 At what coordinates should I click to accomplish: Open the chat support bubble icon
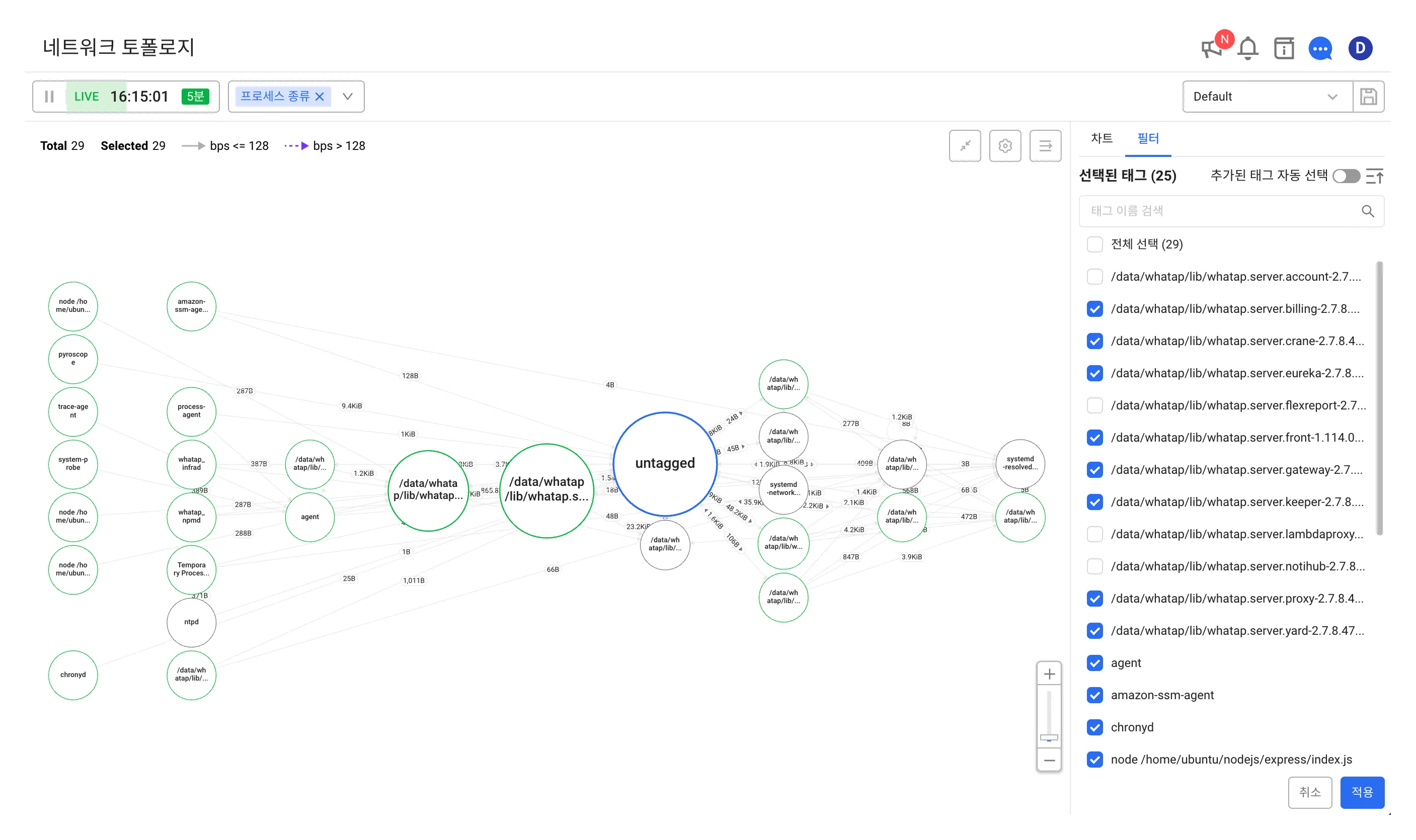[x=1320, y=49]
